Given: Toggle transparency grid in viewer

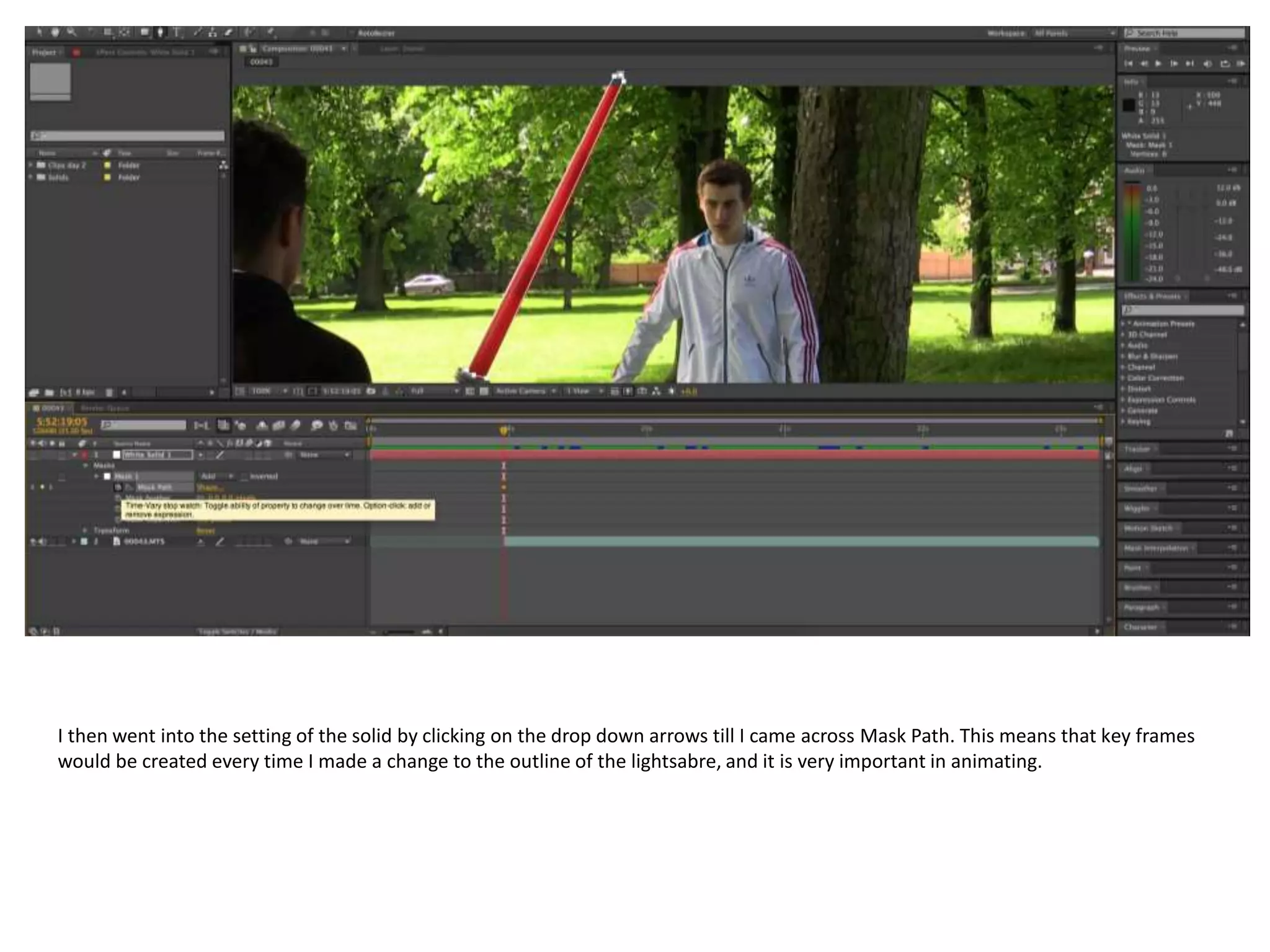Looking at the screenshot, I should [484, 391].
